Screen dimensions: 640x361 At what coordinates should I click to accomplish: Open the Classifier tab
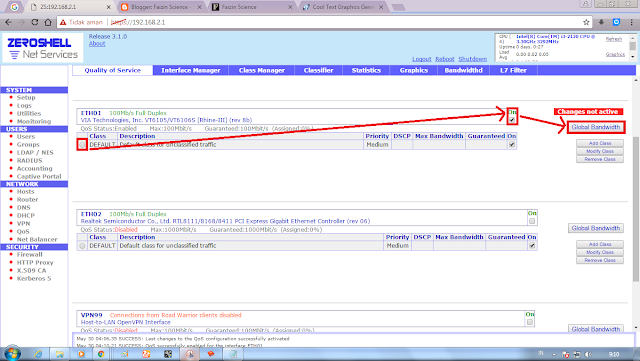(318, 70)
